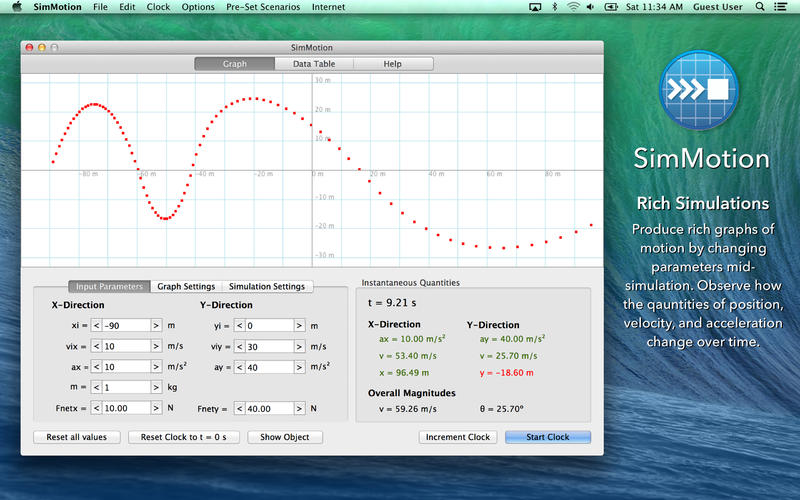This screenshot has width=800, height=500.
Task: Switch to the Graph tab
Action: click(x=235, y=64)
